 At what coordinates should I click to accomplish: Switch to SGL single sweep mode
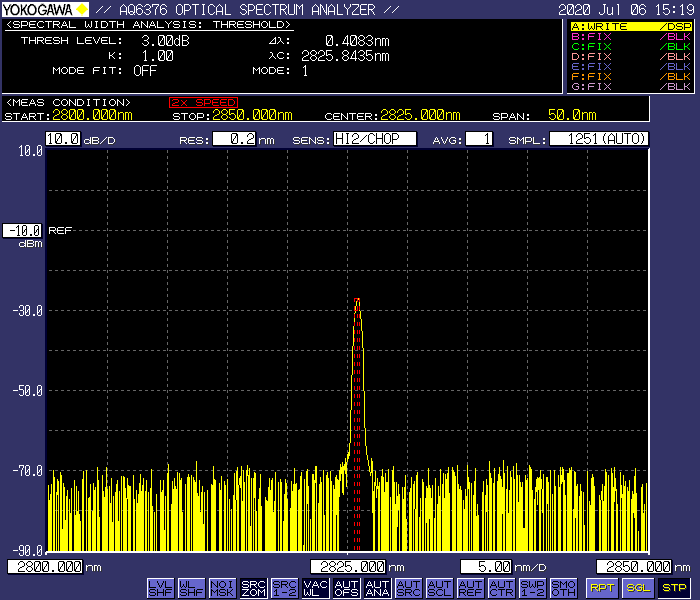(x=638, y=587)
